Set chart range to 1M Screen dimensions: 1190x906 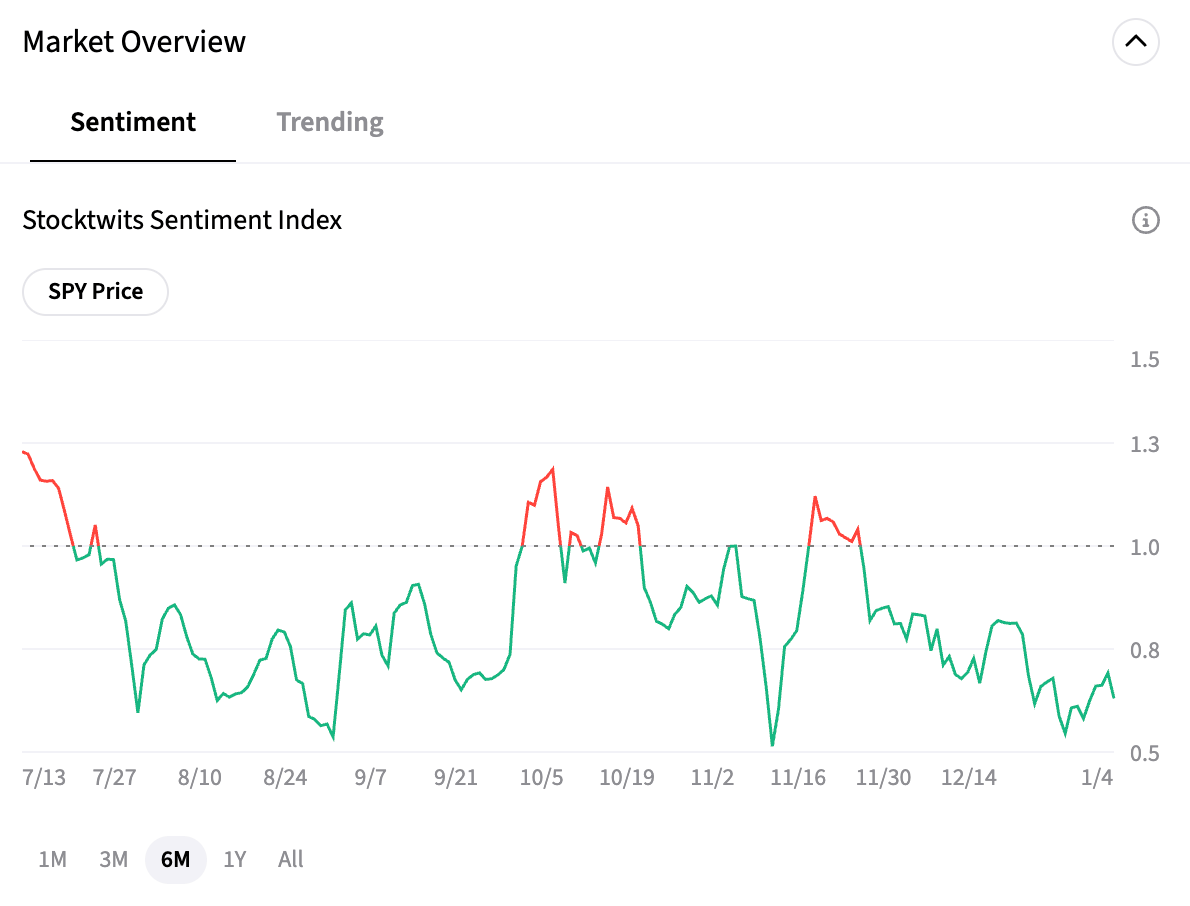point(52,859)
